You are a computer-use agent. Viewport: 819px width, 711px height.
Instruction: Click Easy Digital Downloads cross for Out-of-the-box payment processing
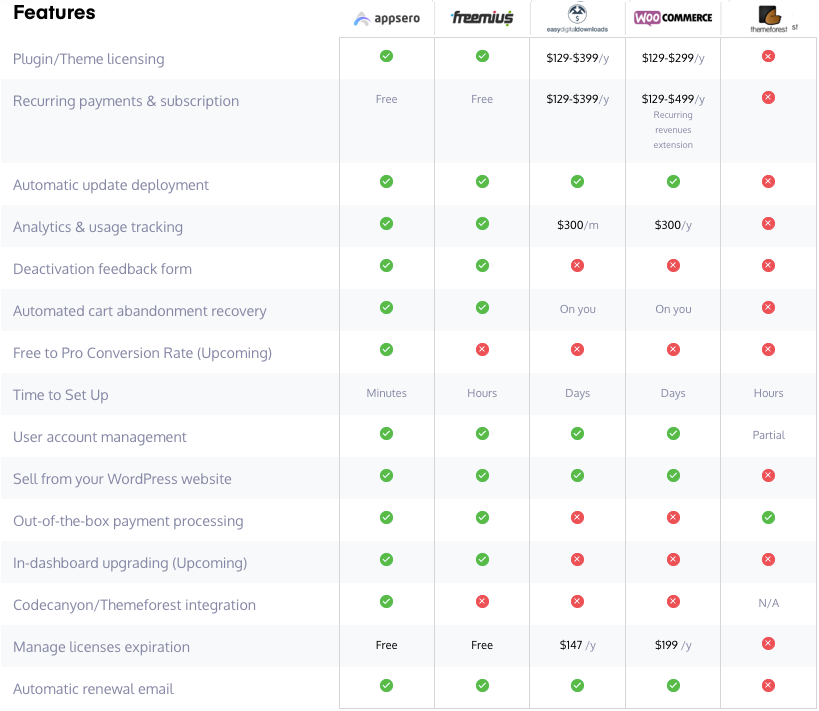[x=577, y=517]
